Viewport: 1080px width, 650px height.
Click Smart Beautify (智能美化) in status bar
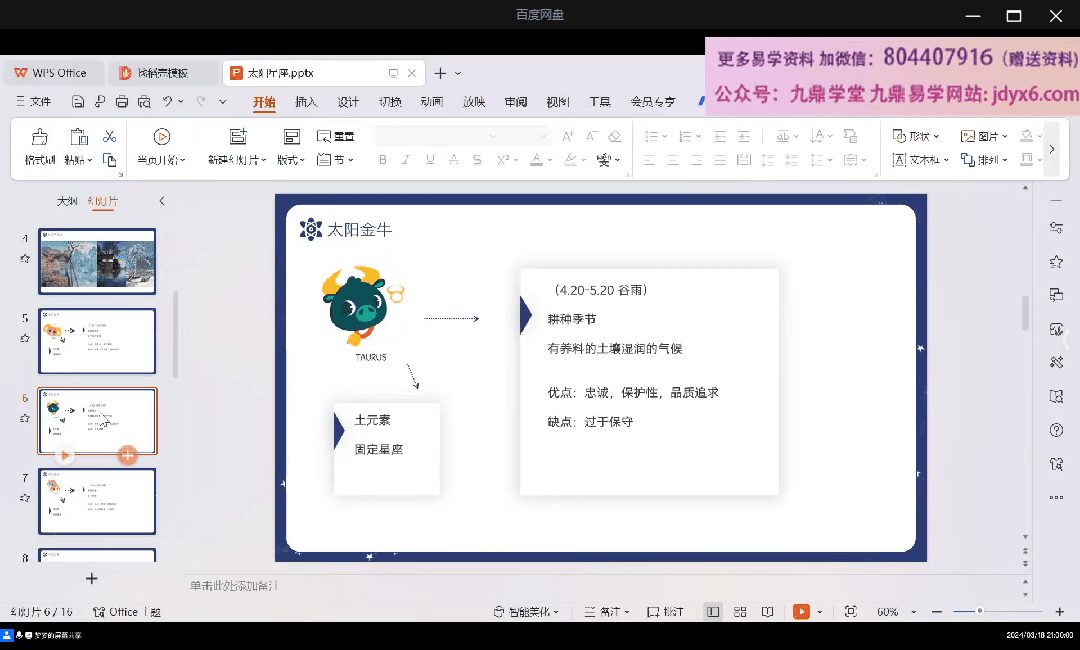526,611
